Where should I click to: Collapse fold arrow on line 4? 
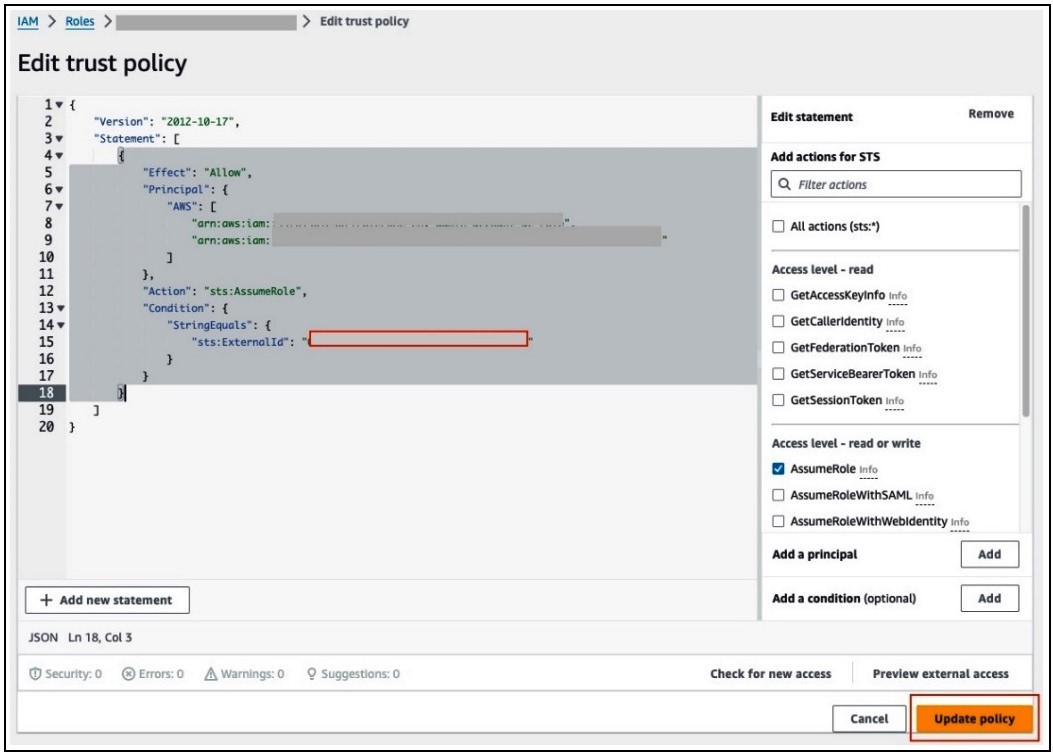[59, 155]
